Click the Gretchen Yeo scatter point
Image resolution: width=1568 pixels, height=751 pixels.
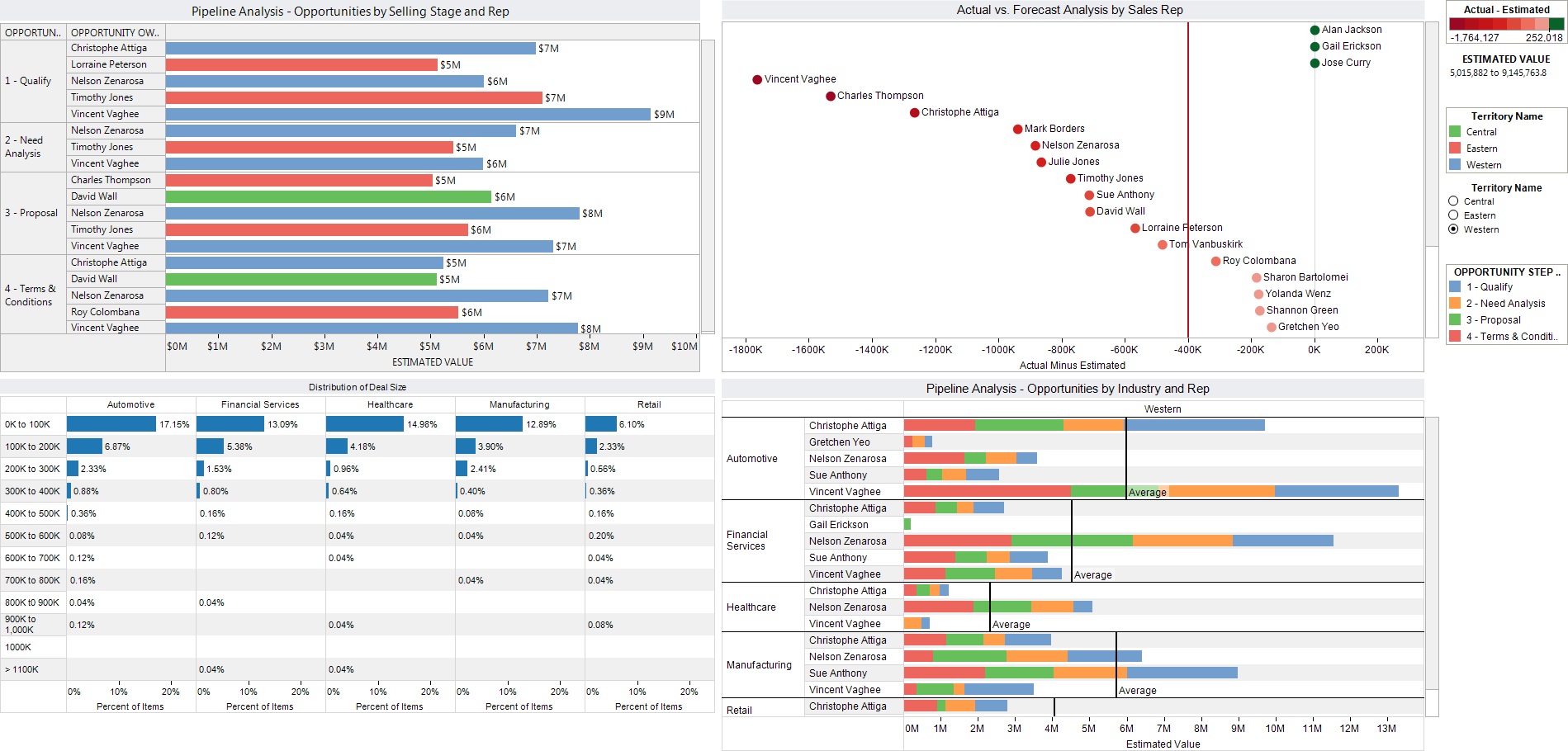(1272, 328)
